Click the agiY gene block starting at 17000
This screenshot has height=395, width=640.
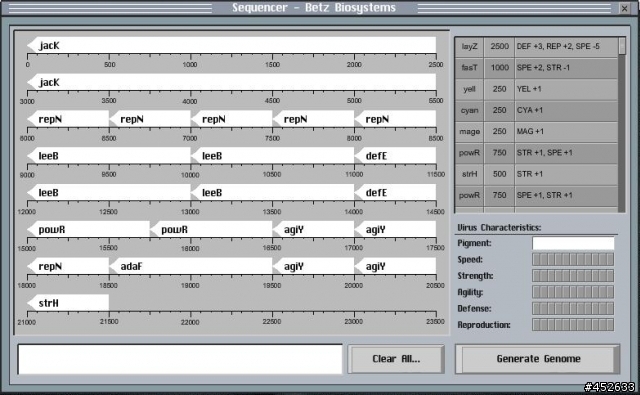[x=395, y=229]
